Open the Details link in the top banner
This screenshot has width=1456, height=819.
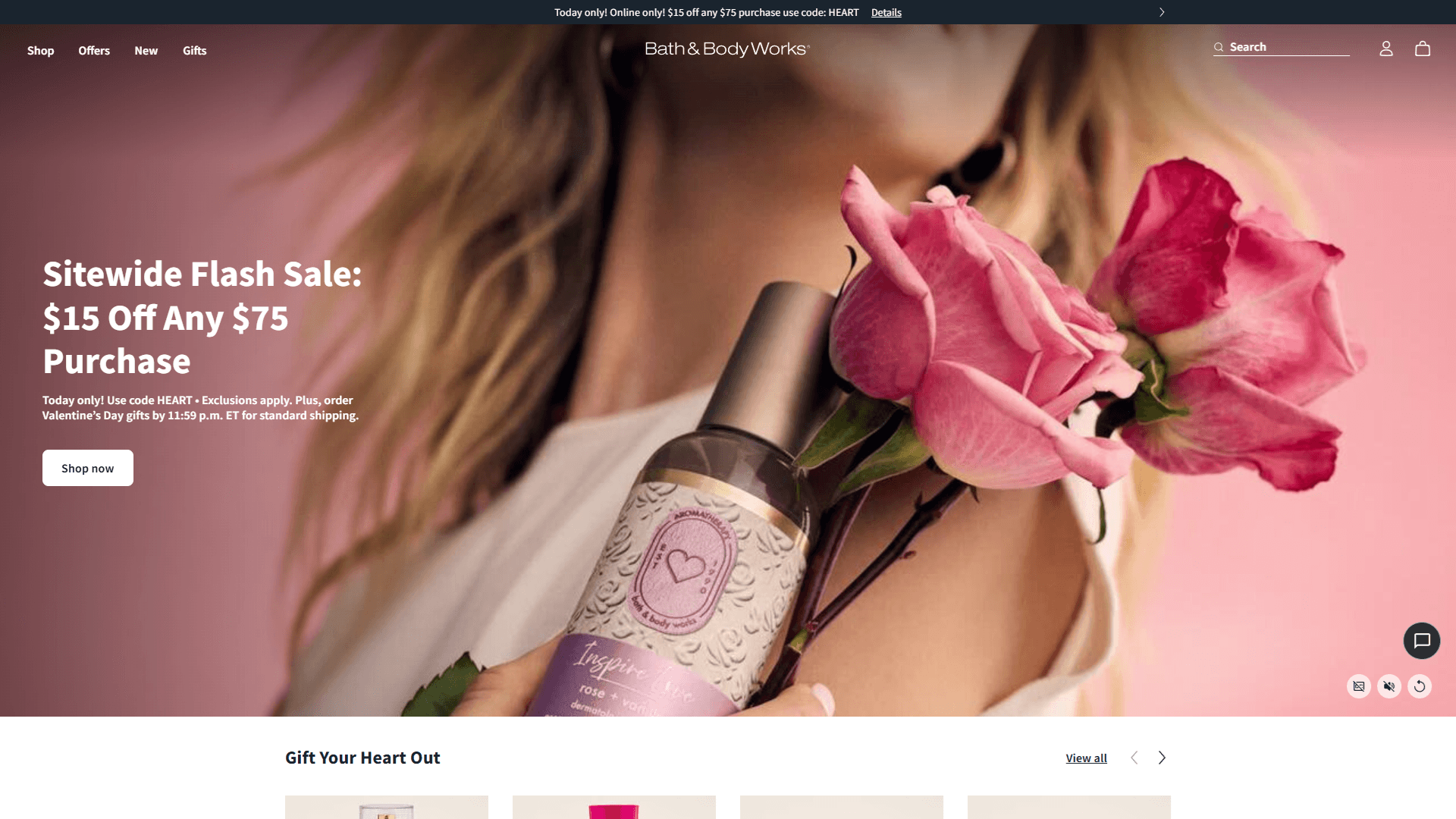(x=885, y=12)
